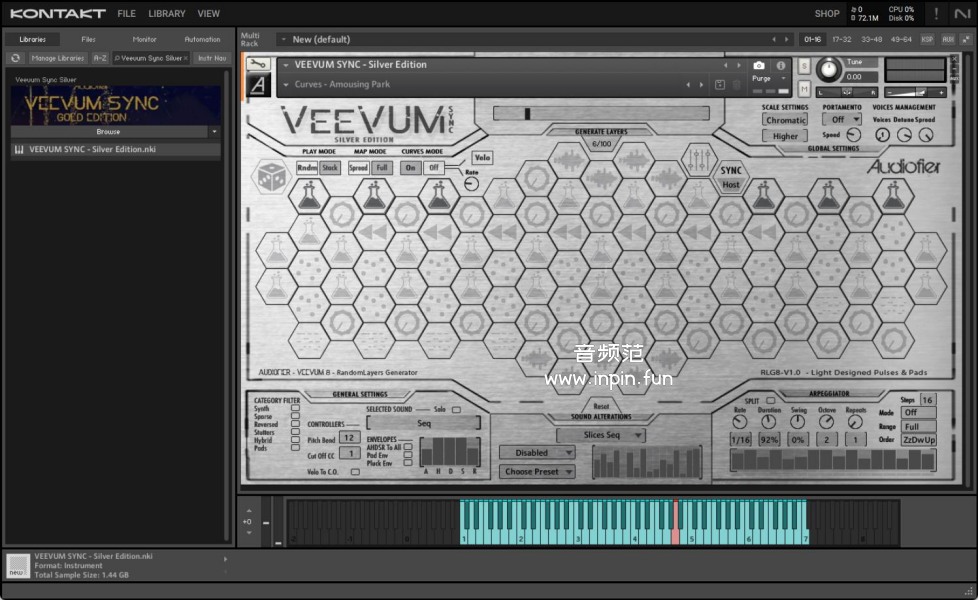The image size is (978, 600).
Task: Click the SHOP link
Action: click(826, 13)
